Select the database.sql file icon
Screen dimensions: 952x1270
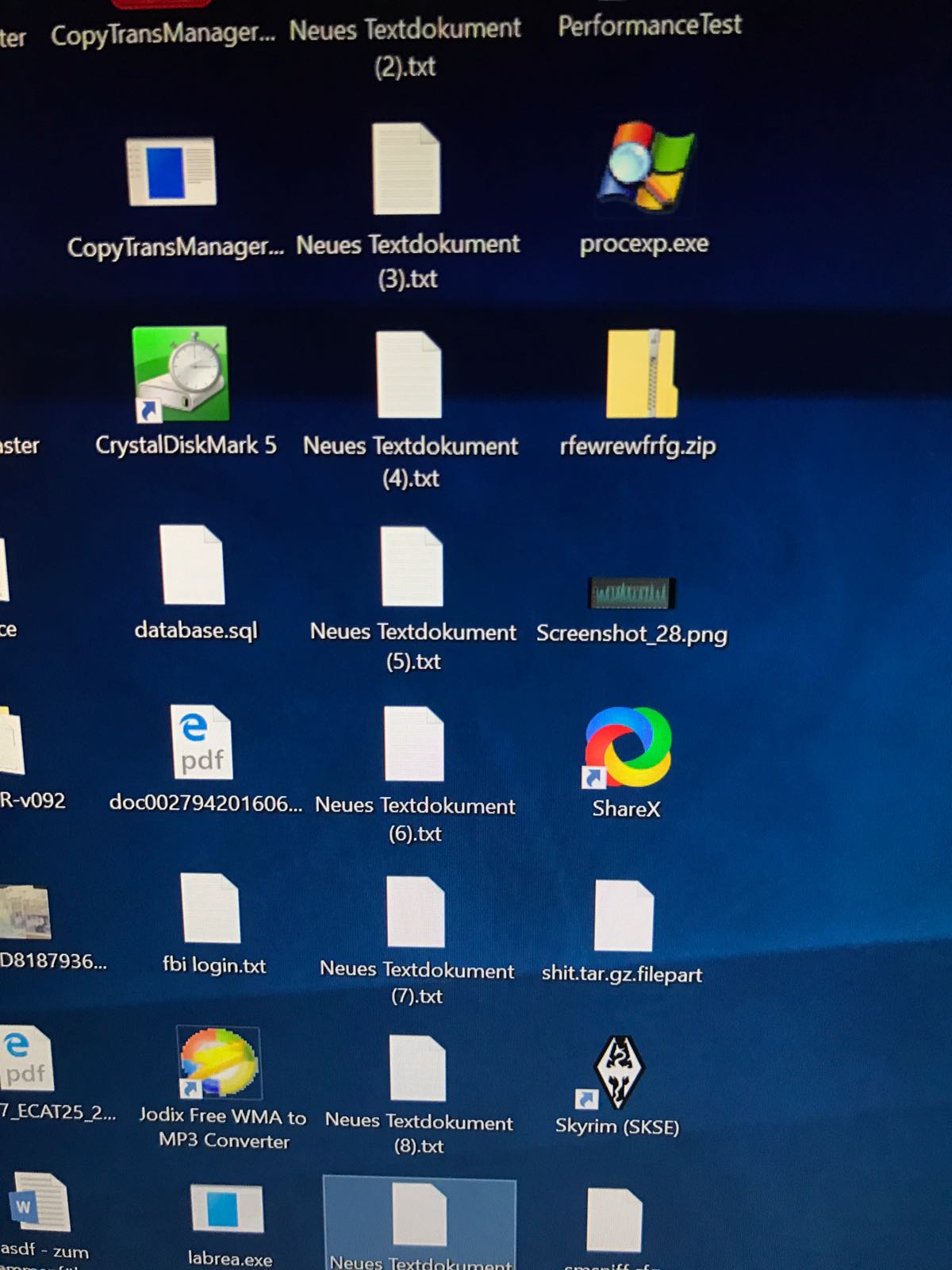pos(193,564)
